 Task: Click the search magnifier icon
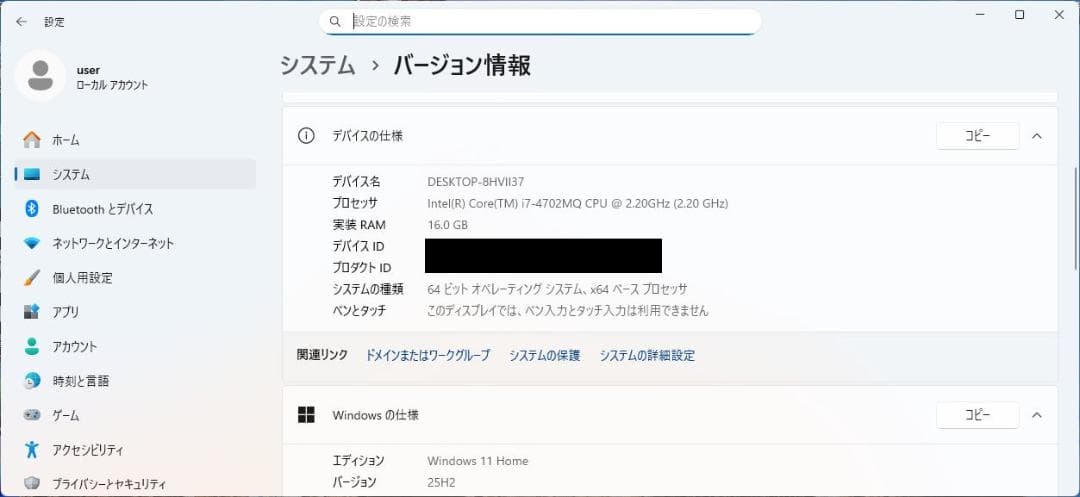coord(335,22)
